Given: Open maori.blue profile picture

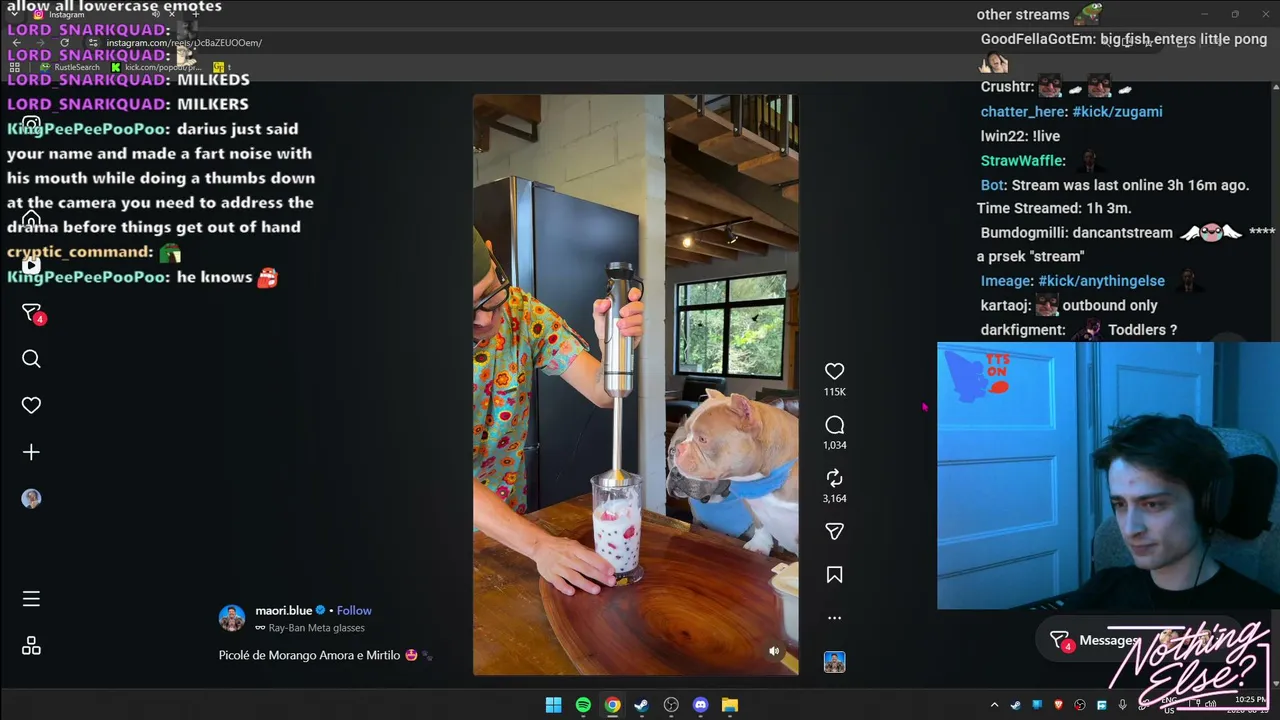Looking at the screenshot, I should (232, 618).
